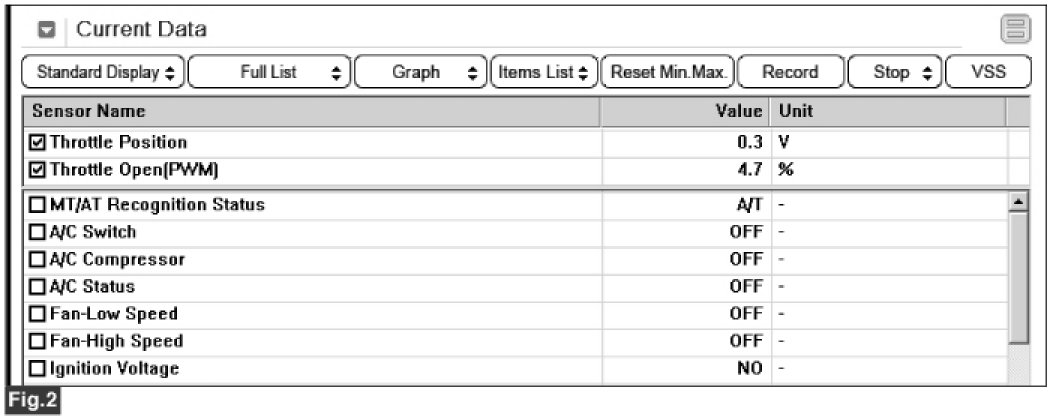
Task: Open the list menu icon at top right
Action: pos(1015,31)
